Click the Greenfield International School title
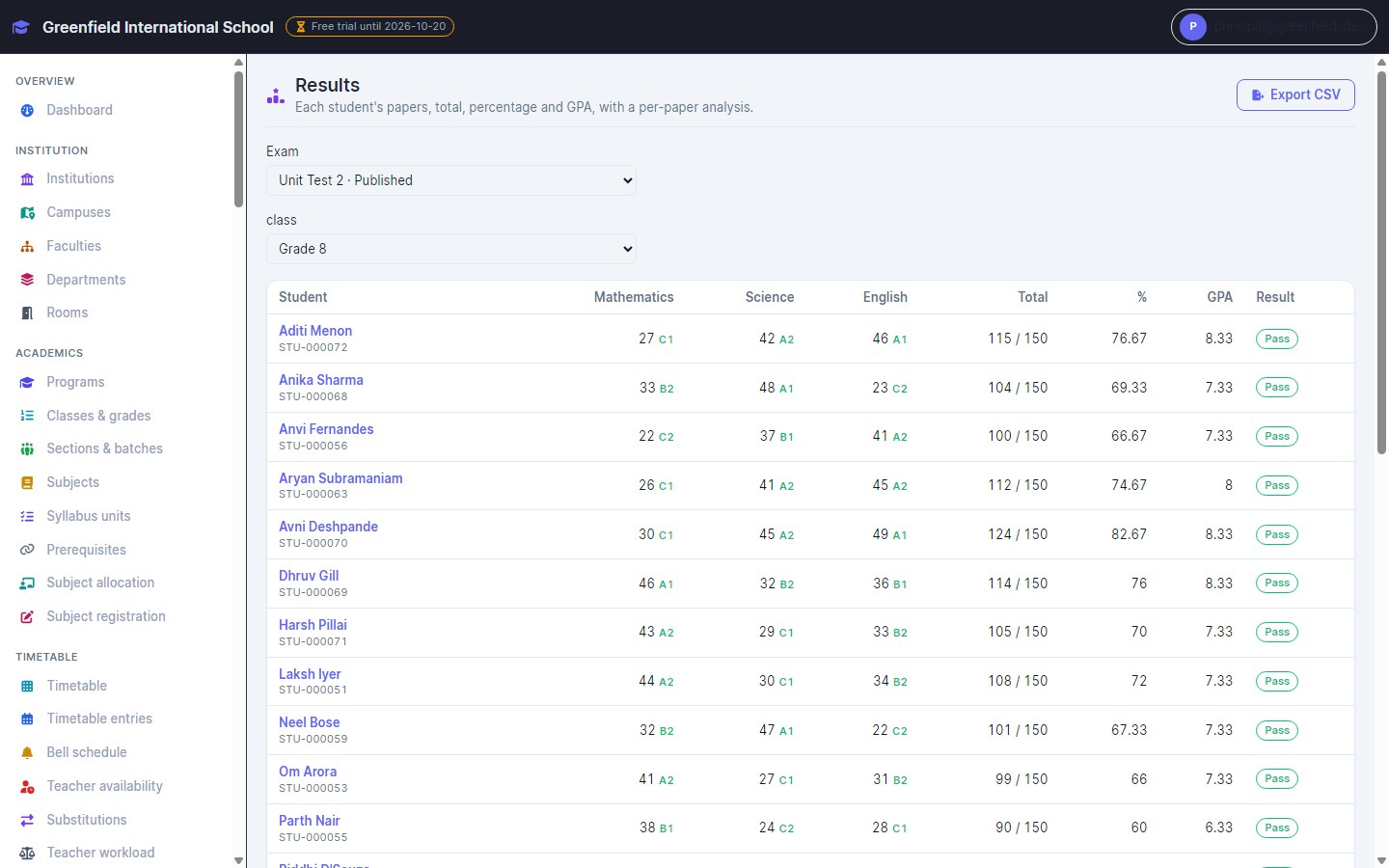 pos(158,27)
